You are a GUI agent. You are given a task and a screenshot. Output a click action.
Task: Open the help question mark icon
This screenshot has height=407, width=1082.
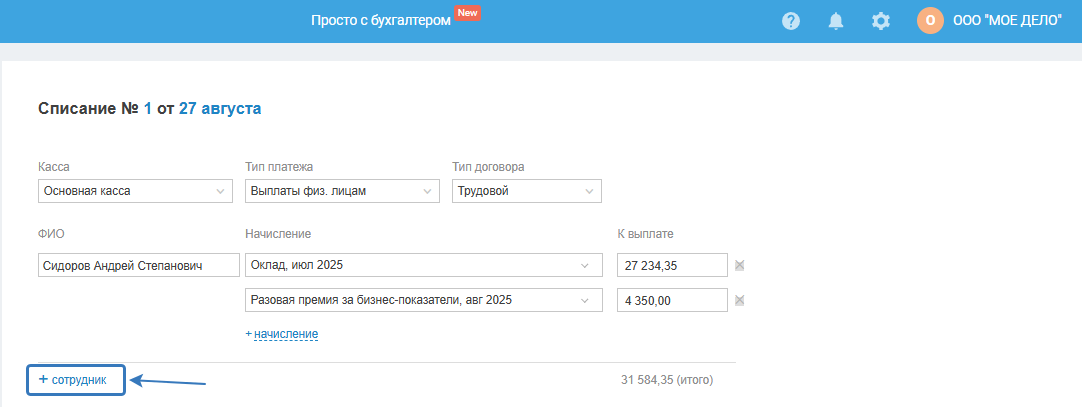(791, 21)
